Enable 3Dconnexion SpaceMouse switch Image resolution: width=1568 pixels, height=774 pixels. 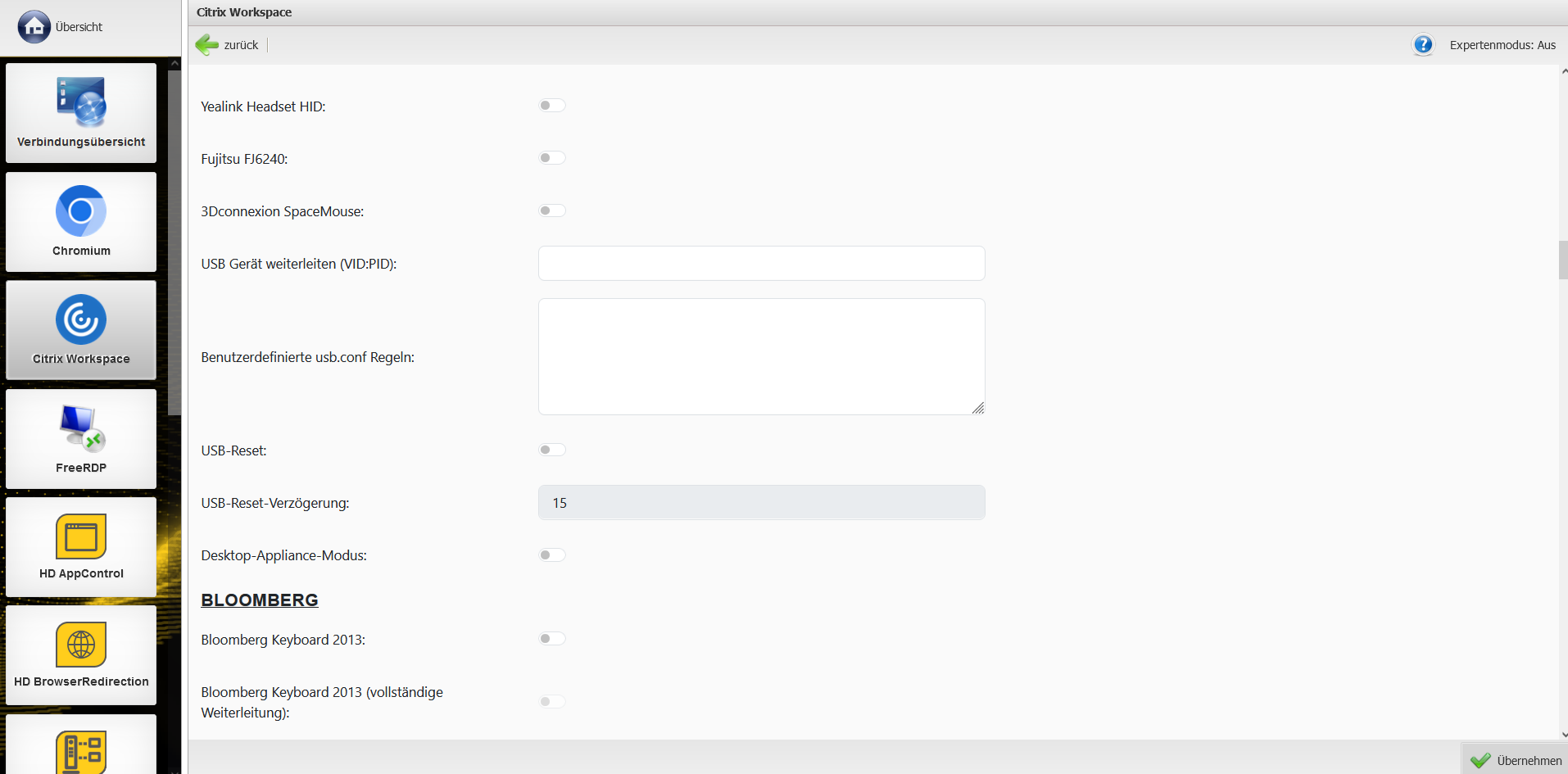552,210
